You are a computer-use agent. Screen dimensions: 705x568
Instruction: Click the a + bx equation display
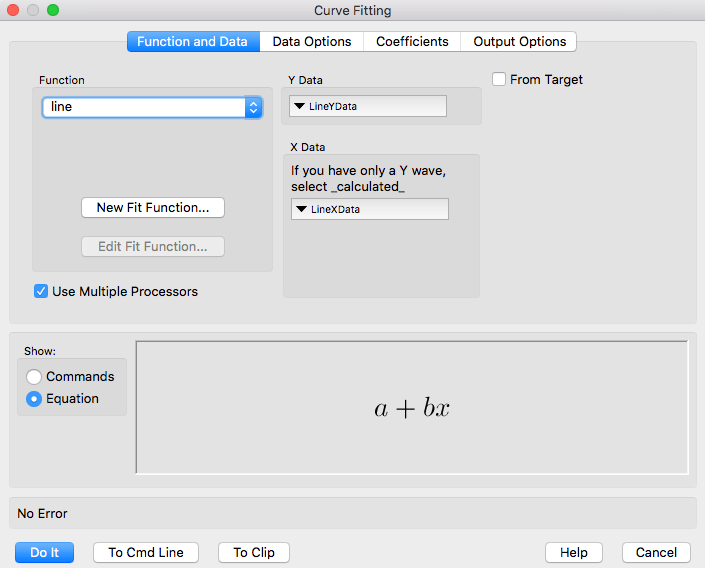[x=412, y=408]
